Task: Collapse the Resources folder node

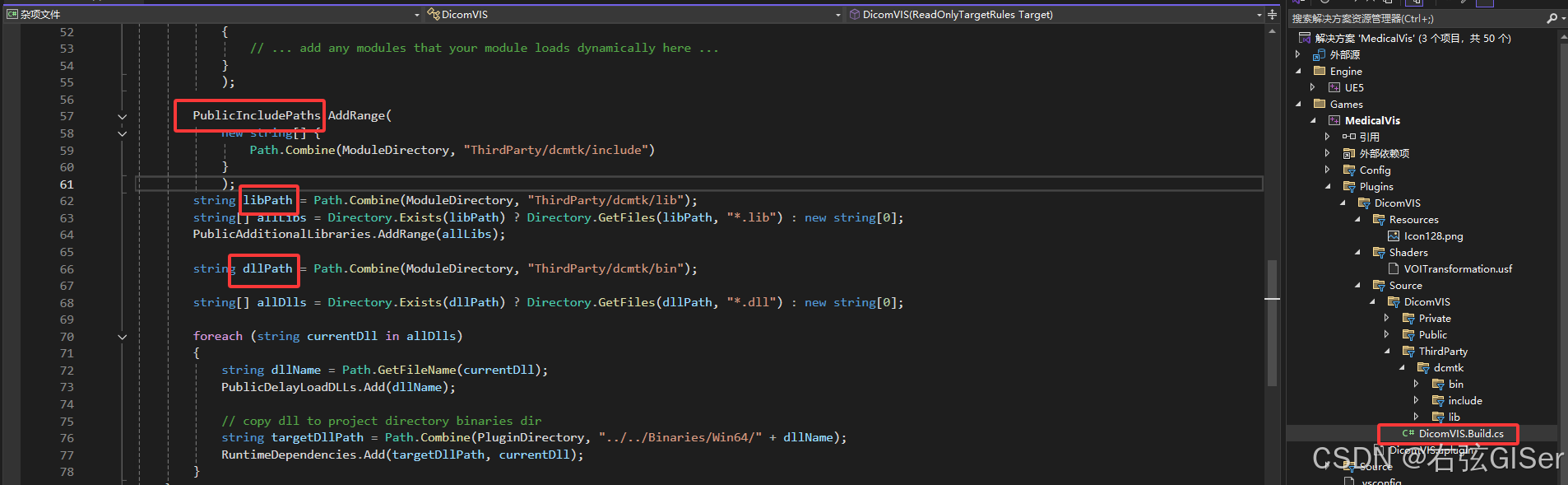Action: pyautogui.click(x=1357, y=219)
